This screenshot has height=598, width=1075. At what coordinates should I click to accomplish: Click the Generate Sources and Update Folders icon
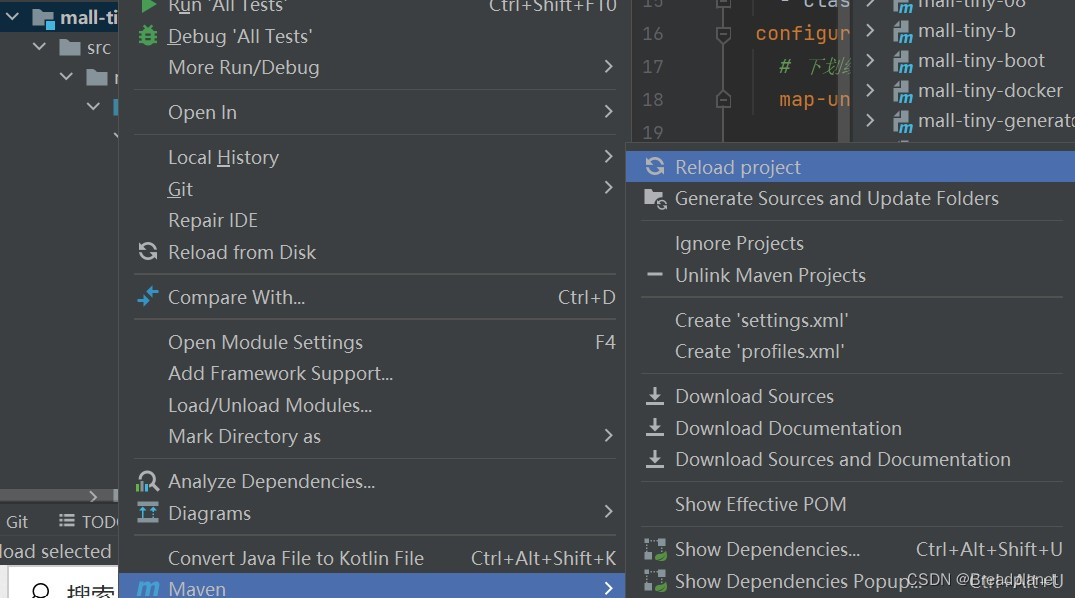654,198
